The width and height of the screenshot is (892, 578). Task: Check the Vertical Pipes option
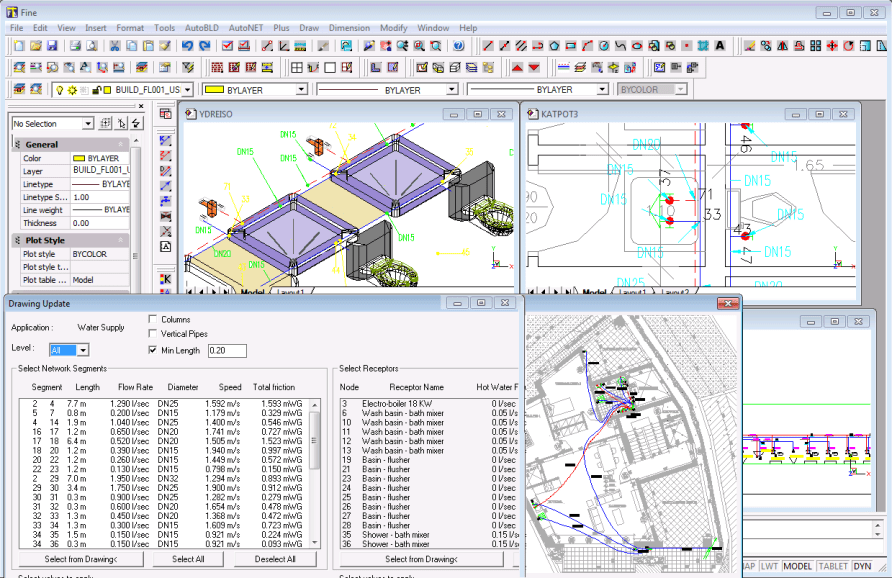[152, 335]
